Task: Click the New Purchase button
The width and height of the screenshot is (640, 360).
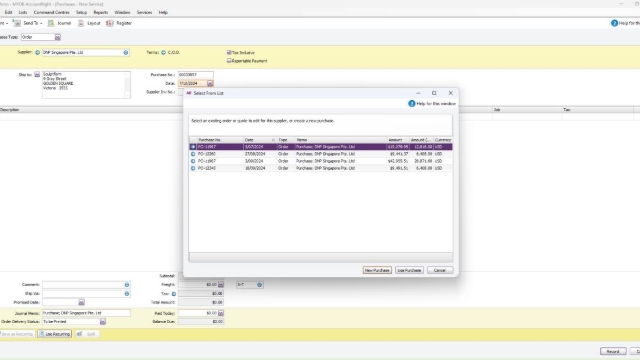Action: (377, 270)
